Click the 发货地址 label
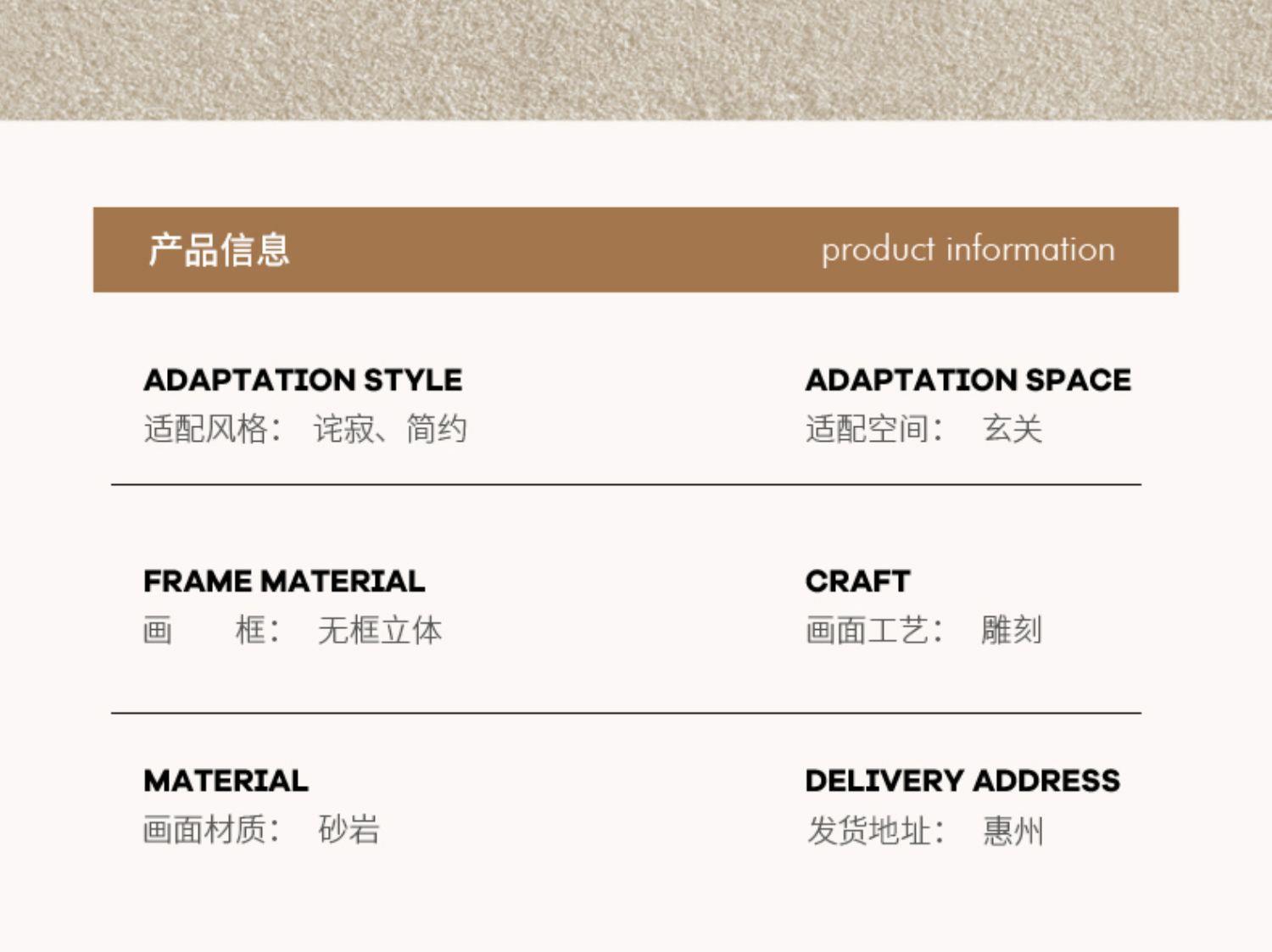The height and width of the screenshot is (952, 1272). (874, 832)
